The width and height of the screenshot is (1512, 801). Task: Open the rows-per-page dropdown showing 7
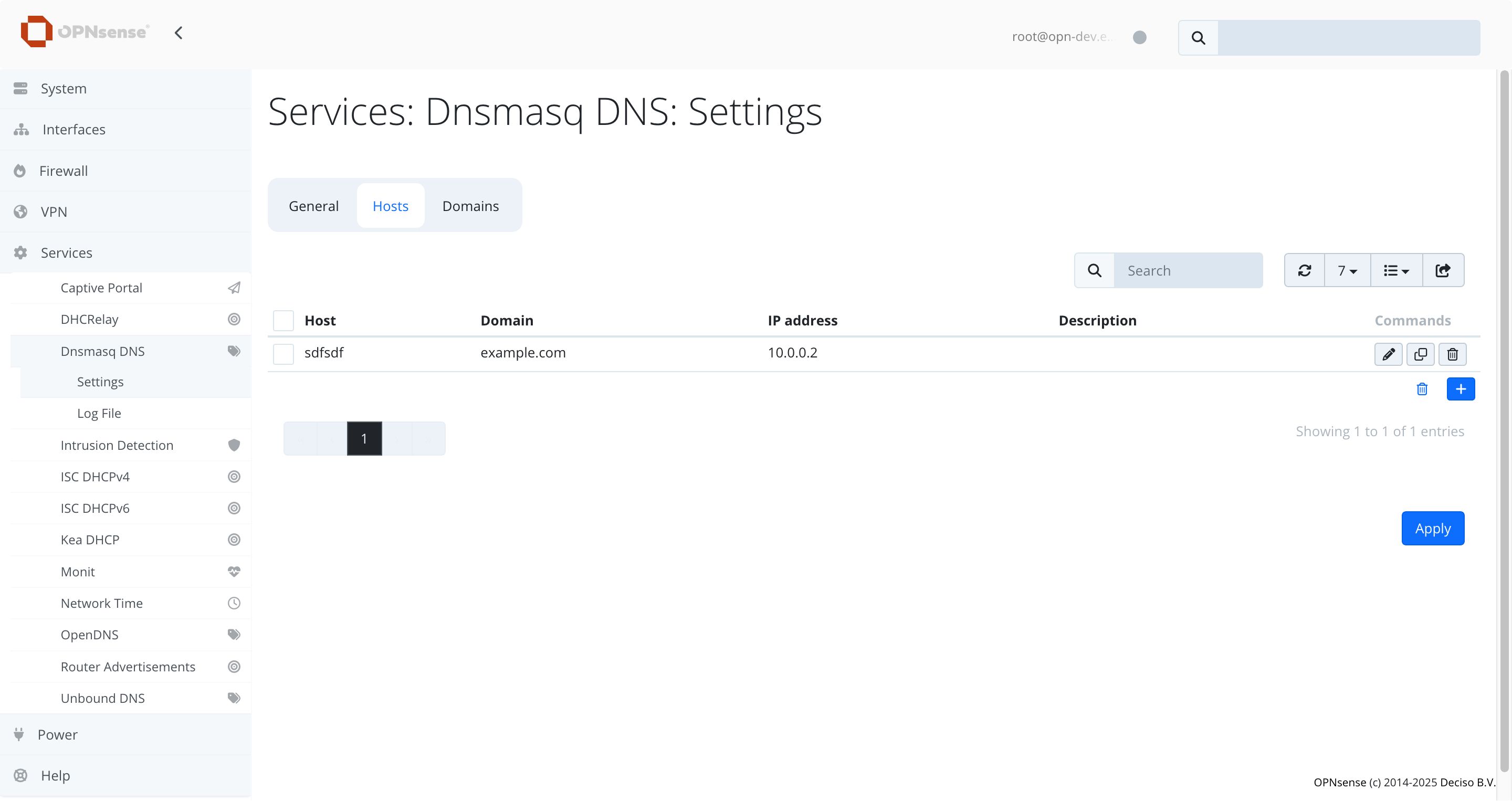pyautogui.click(x=1347, y=270)
